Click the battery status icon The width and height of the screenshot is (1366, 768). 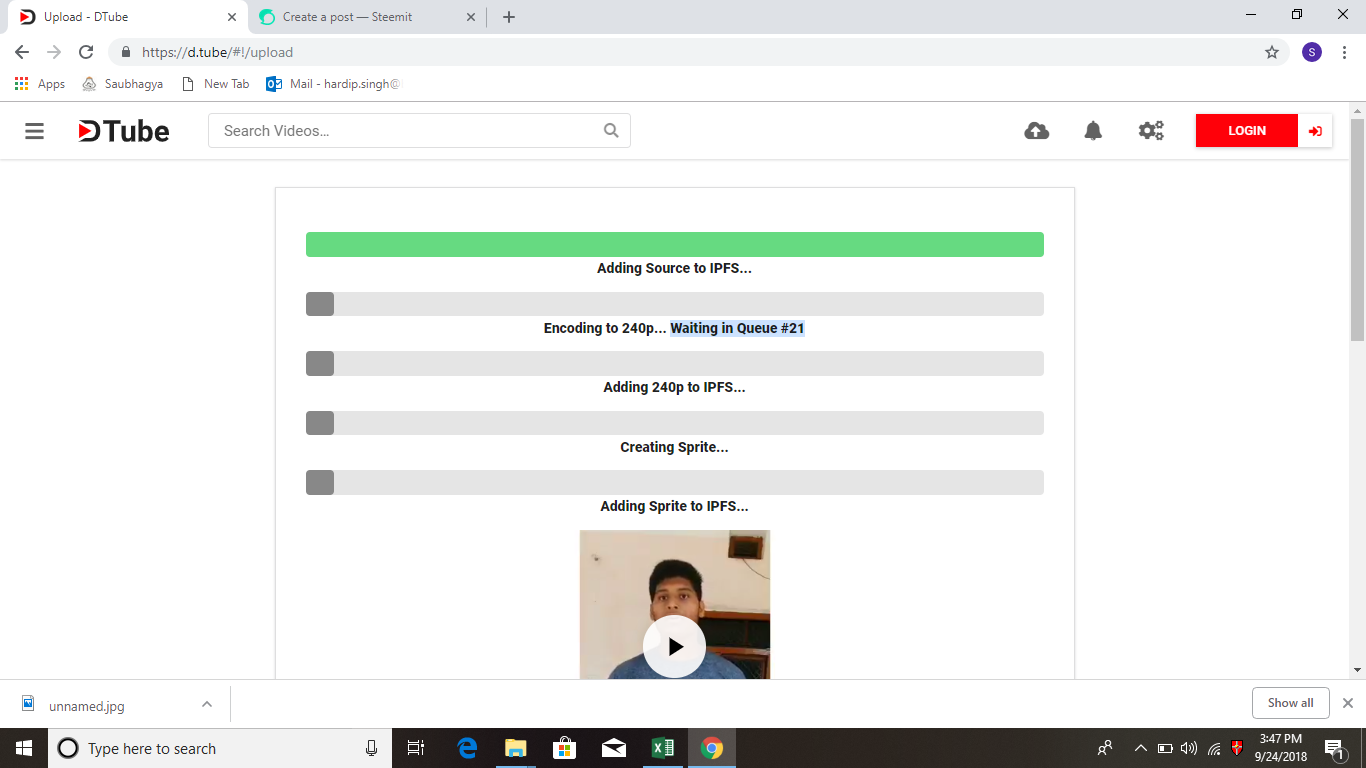point(1165,748)
